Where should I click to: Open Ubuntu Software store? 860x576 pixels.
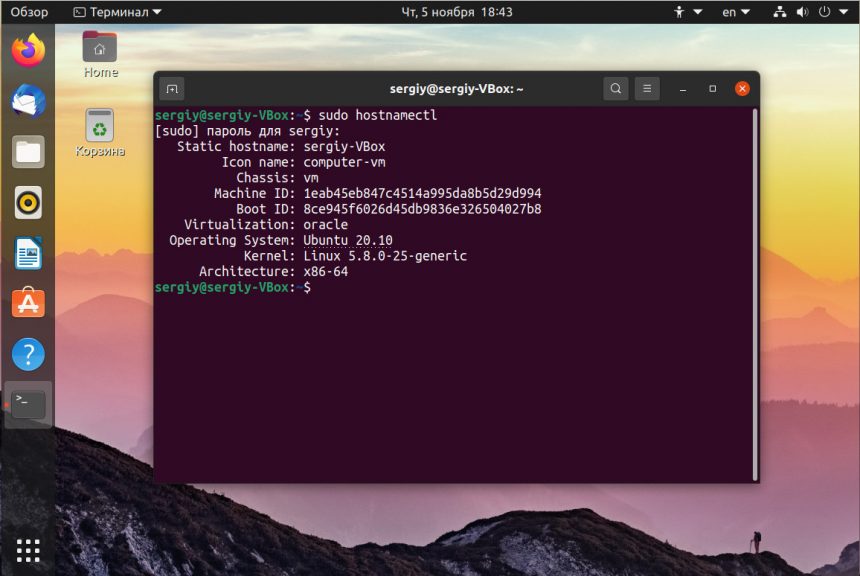coord(28,303)
